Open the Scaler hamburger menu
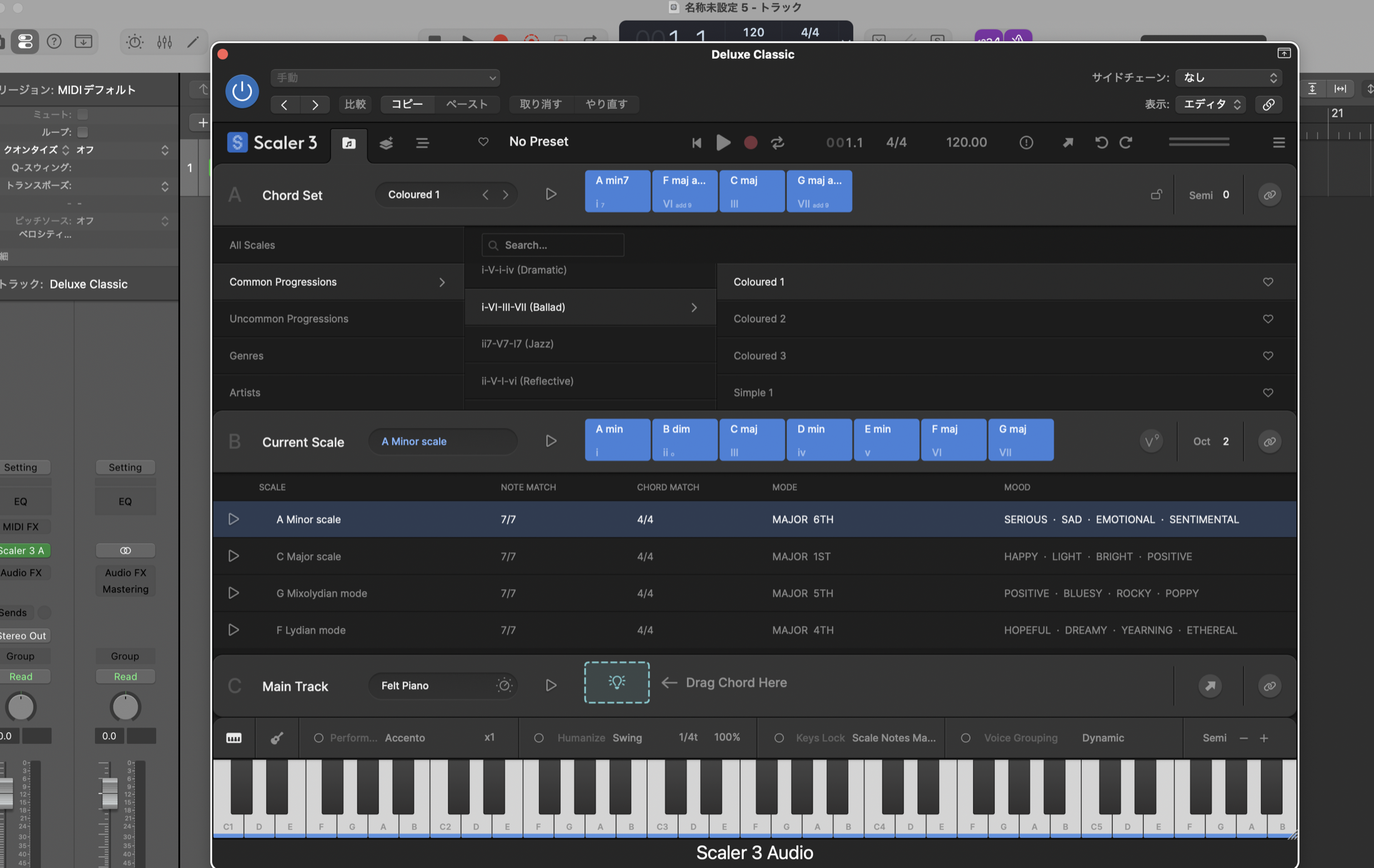The width and height of the screenshot is (1374, 868). [x=1278, y=143]
